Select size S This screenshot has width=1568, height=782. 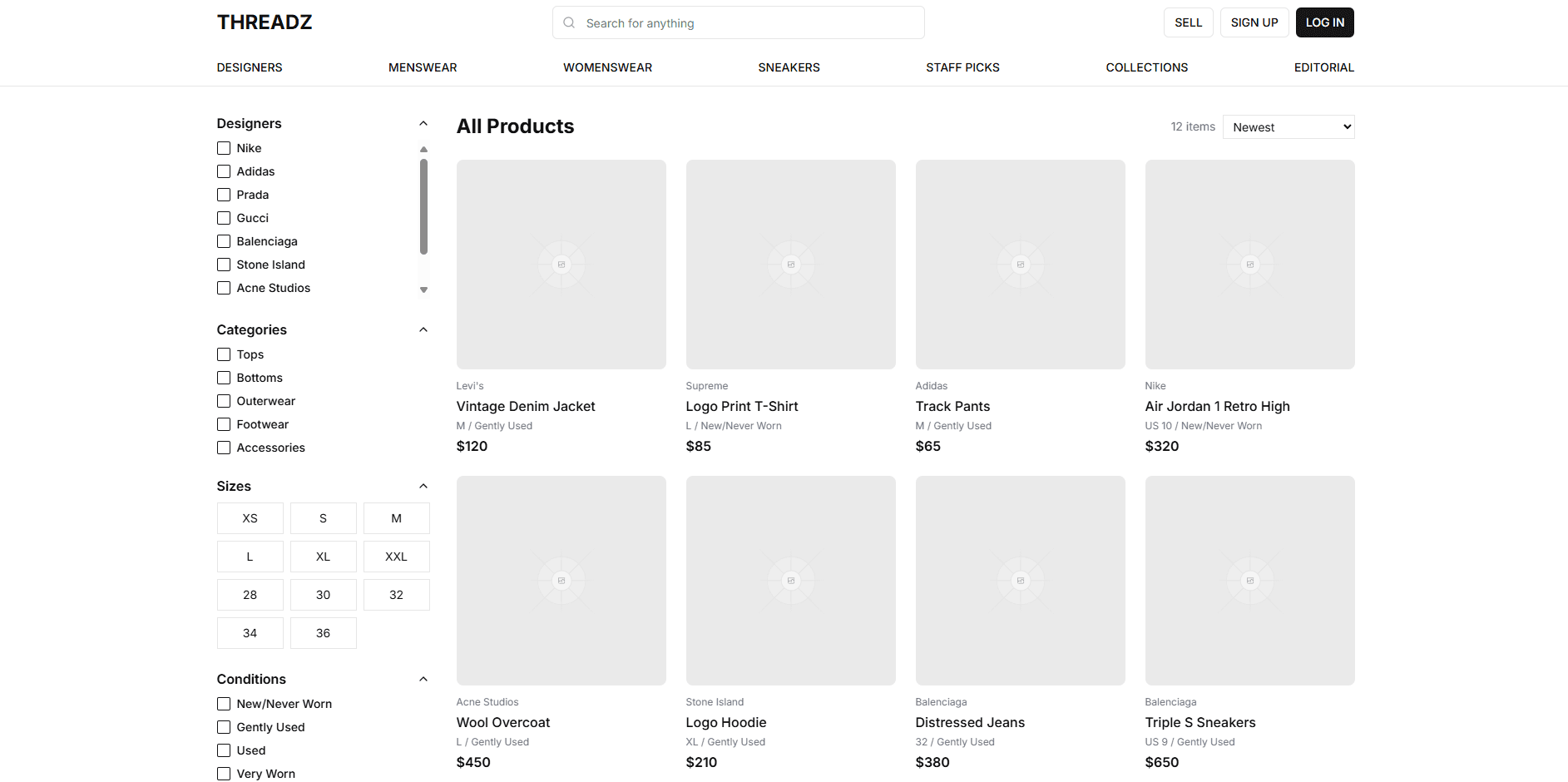tap(324, 518)
